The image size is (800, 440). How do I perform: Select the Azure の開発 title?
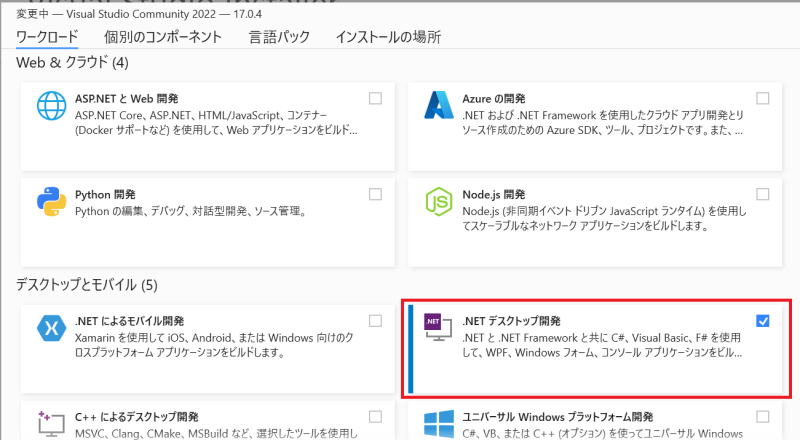point(493,99)
